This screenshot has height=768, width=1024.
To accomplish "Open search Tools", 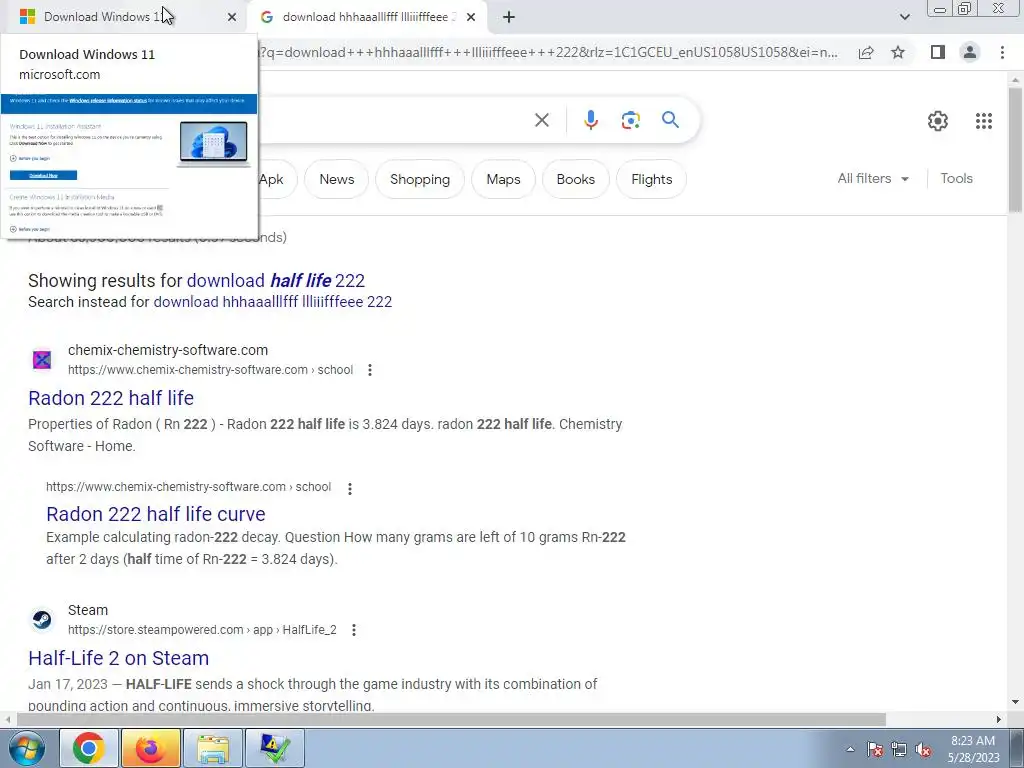I will pos(956,178).
